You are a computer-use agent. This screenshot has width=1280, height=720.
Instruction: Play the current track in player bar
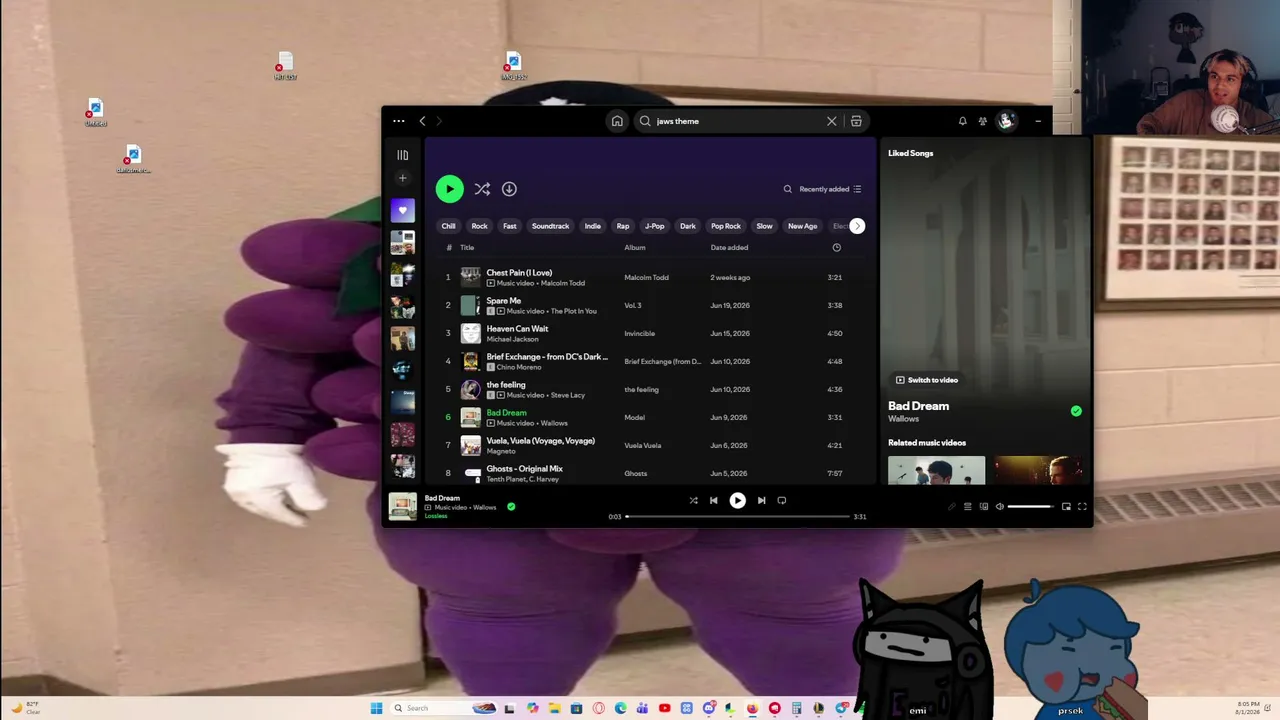737,501
